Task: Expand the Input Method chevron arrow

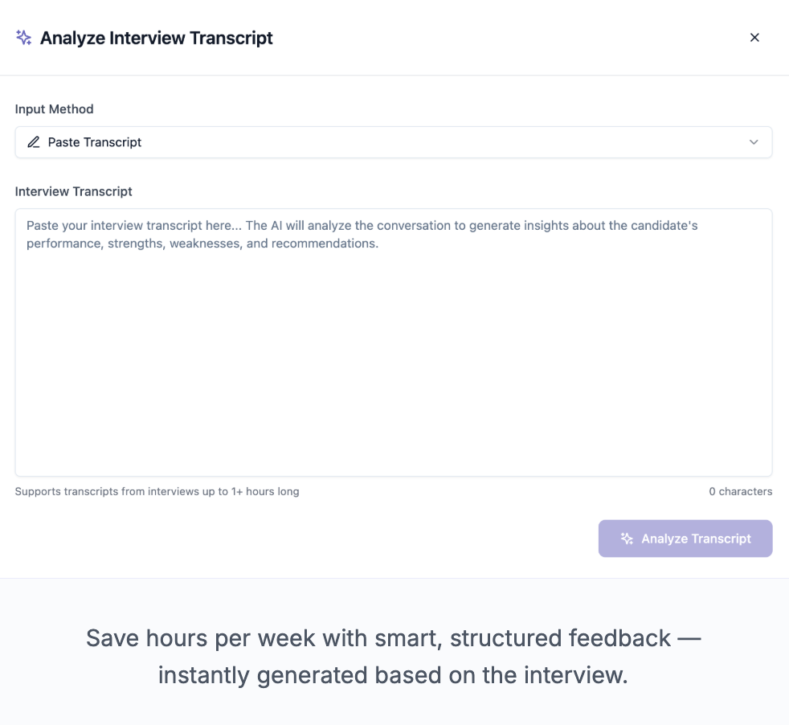Action: click(754, 142)
